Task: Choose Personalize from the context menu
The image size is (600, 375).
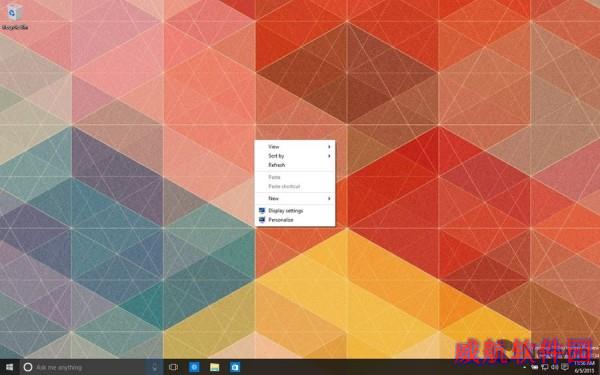Action: coord(295,220)
